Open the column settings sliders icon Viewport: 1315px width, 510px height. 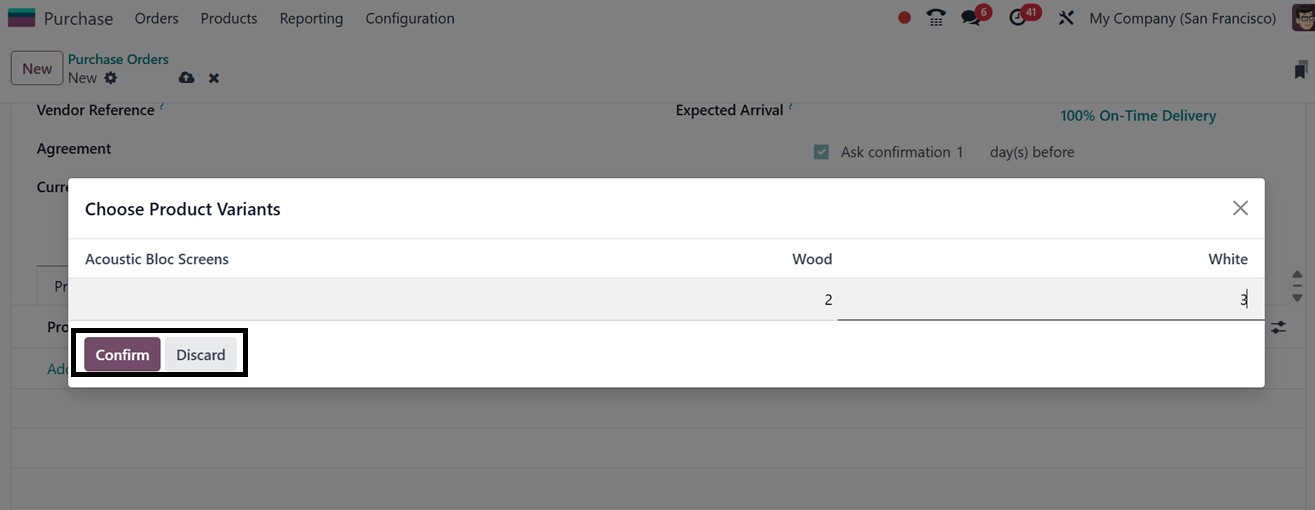1278,327
